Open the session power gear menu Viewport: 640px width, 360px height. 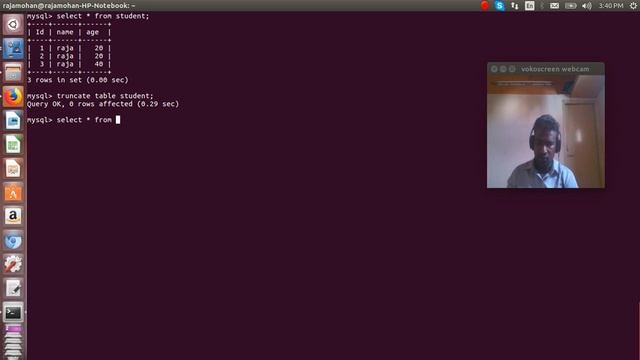tap(633, 6)
